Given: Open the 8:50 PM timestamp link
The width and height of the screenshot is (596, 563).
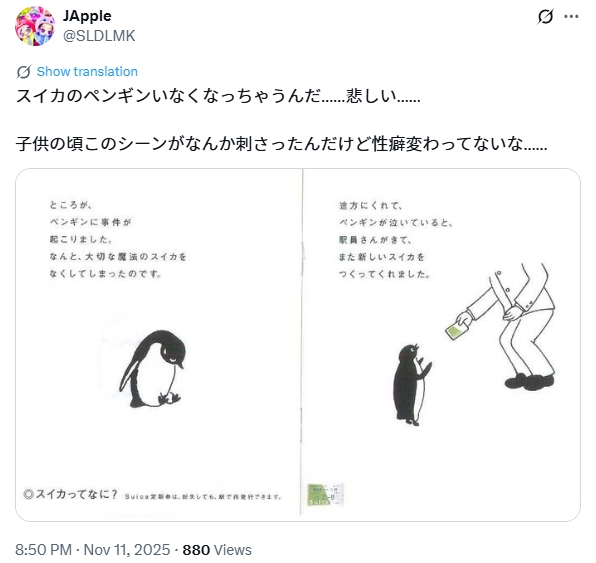Looking at the screenshot, I should coord(43,550).
